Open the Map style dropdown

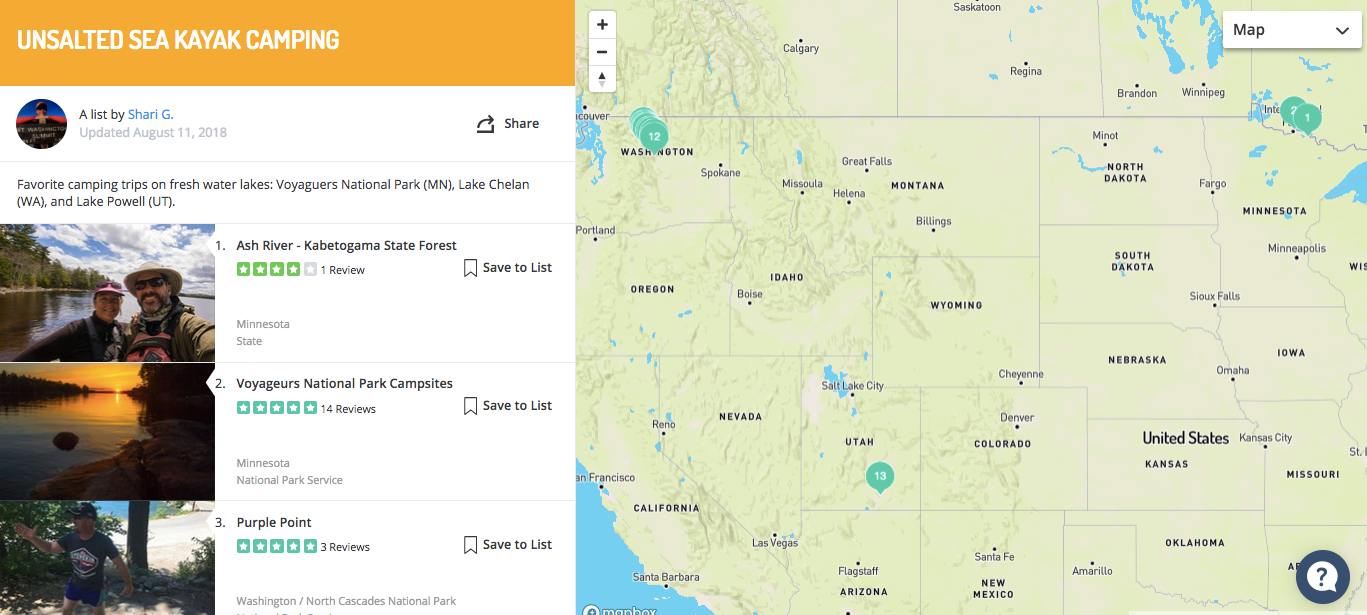point(1292,30)
